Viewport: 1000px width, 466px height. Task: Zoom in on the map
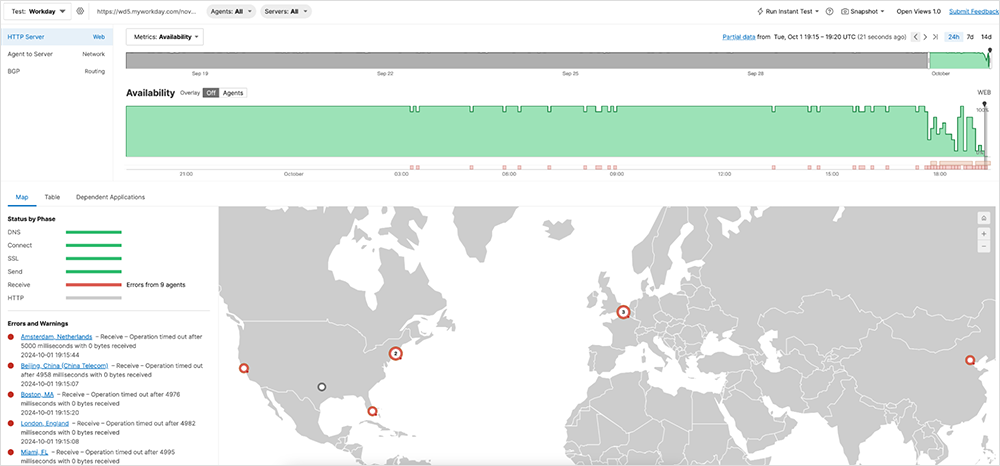click(x=984, y=233)
